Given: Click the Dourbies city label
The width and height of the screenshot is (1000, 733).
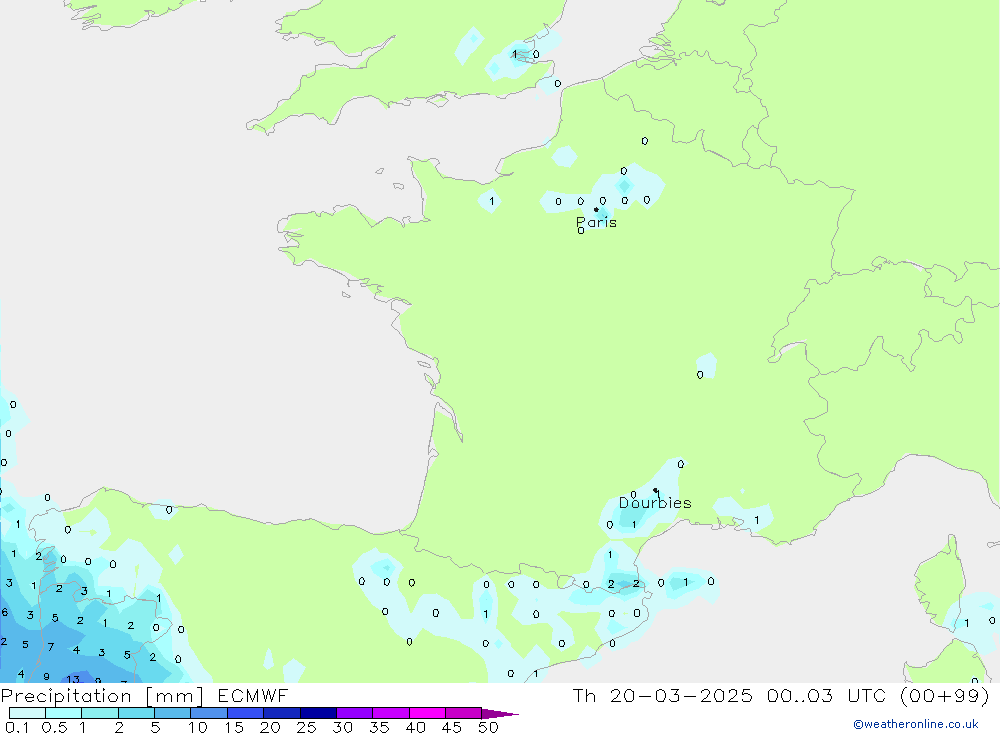Looking at the screenshot, I should [655, 503].
